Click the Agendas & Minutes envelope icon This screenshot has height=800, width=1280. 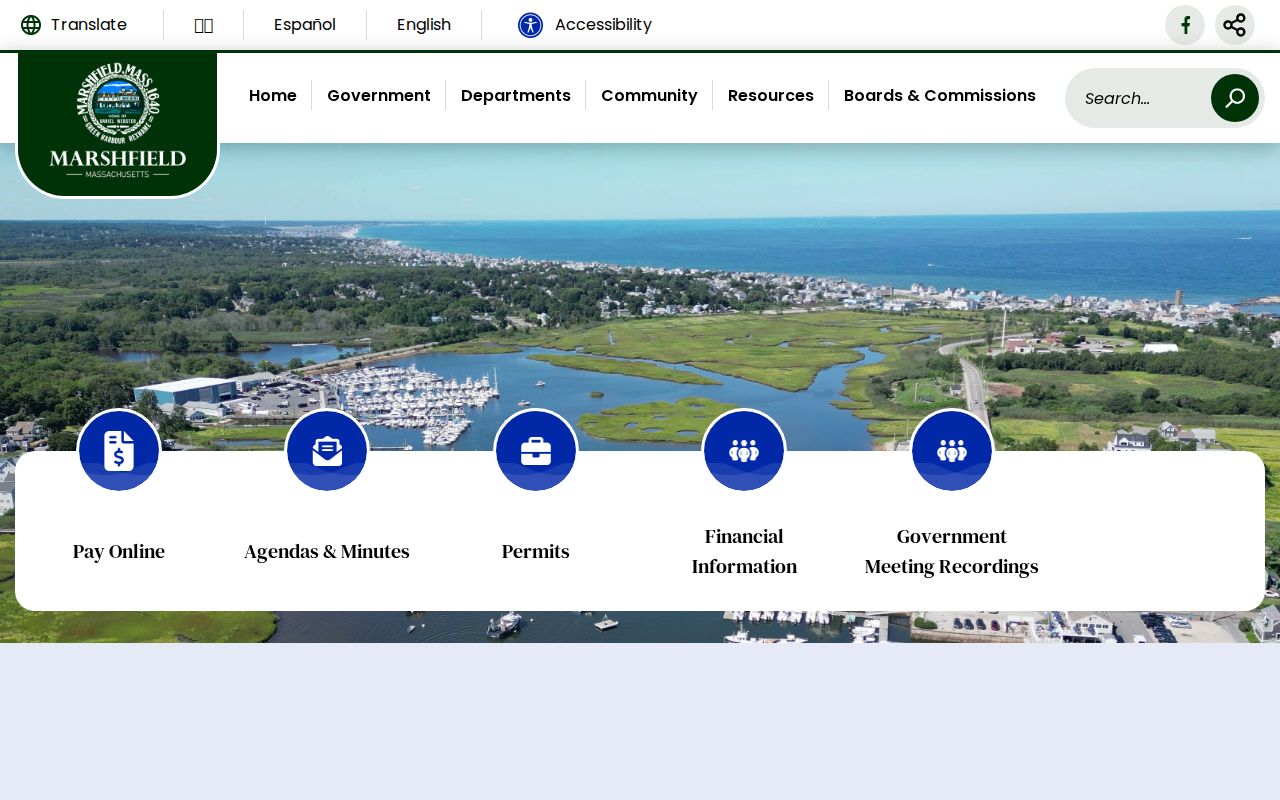click(x=327, y=451)
